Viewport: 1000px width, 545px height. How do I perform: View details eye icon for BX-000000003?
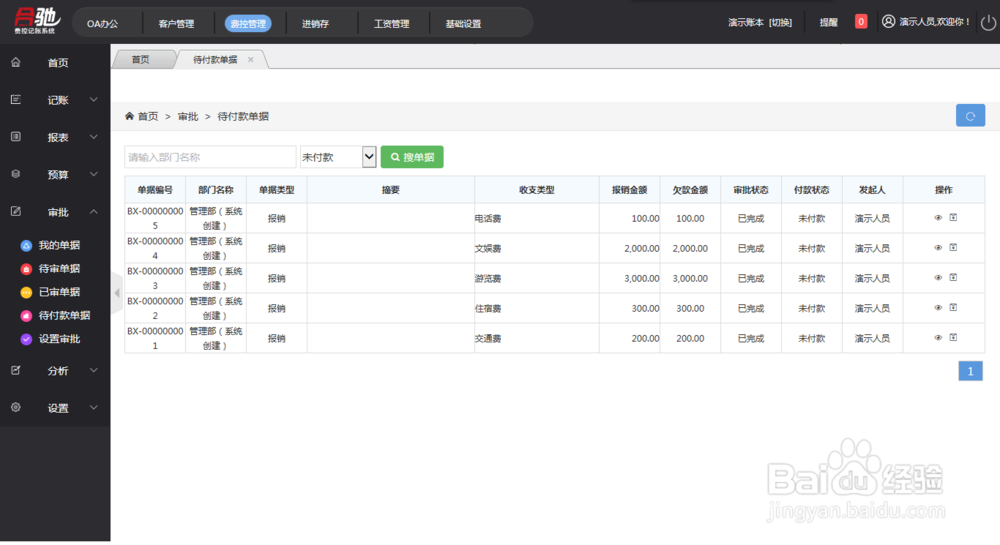click(x=938, y=278)
